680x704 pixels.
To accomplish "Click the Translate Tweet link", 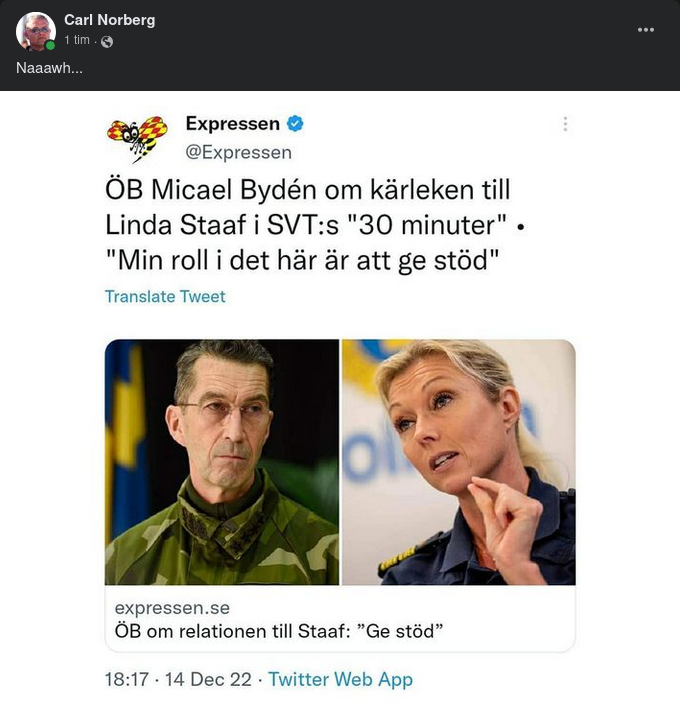I will 165,297.
